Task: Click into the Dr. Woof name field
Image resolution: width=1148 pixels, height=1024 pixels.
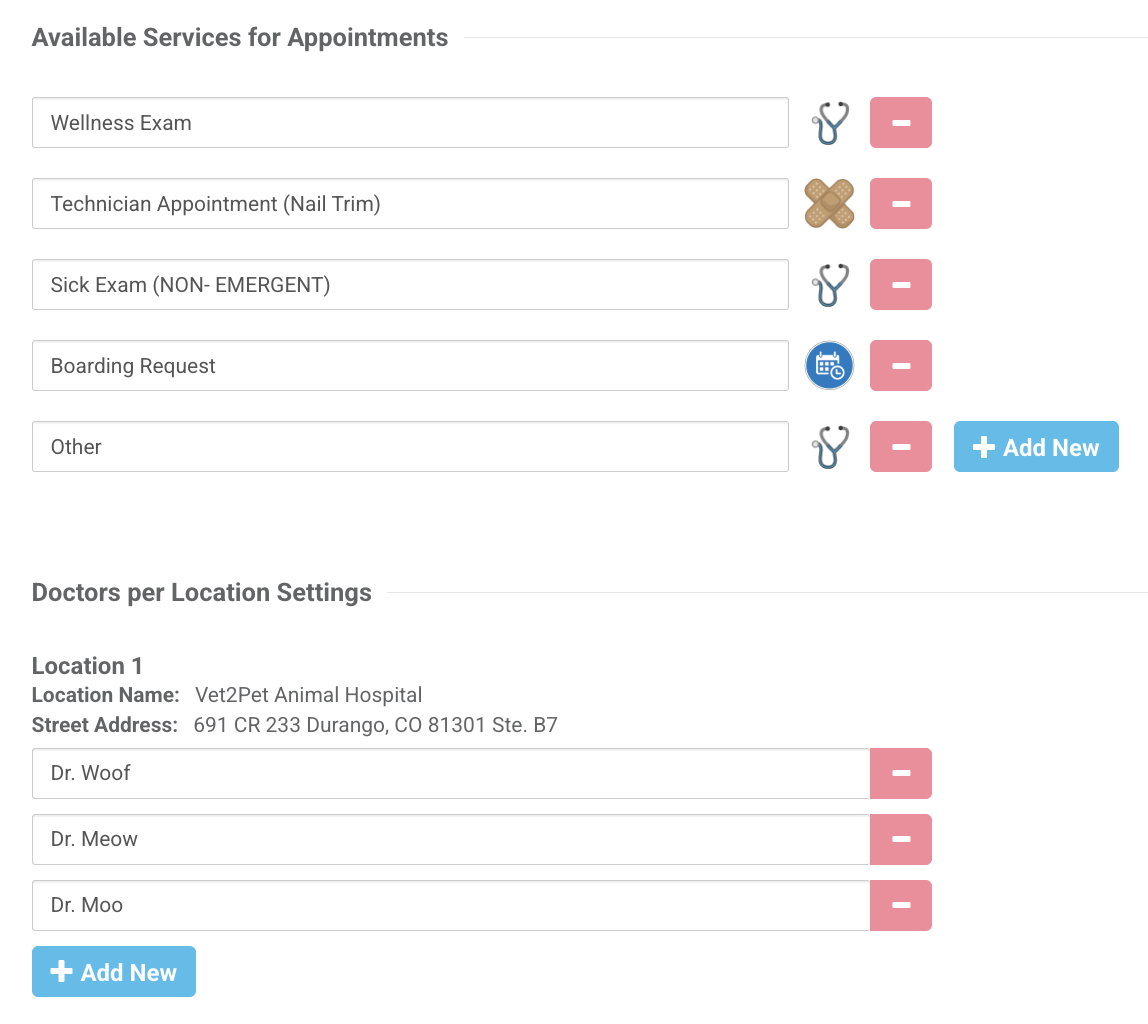Action: pyautogui.click(x=450, y=774)
